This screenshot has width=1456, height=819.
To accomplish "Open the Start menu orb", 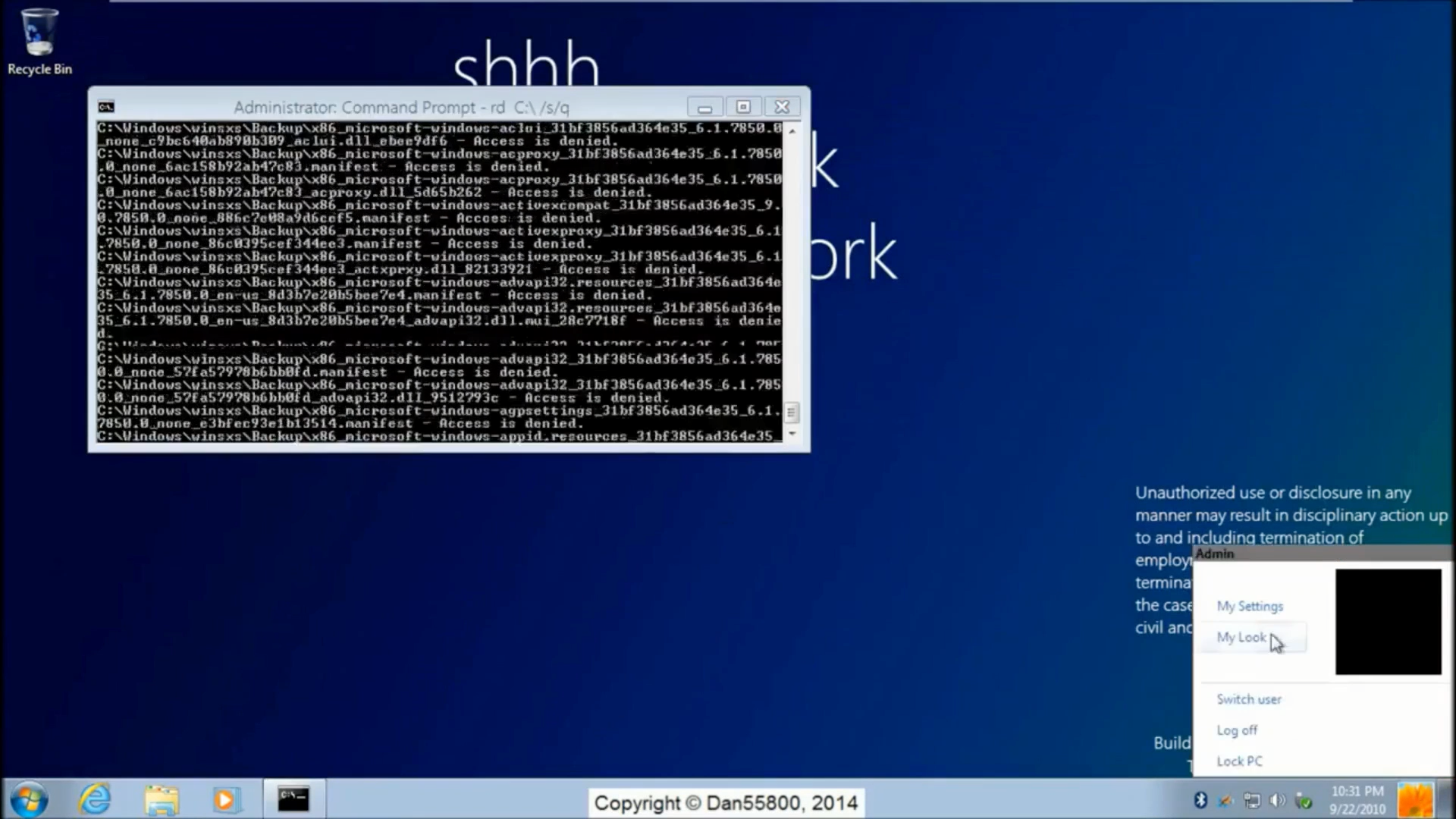I will click(x=28, y=798).
